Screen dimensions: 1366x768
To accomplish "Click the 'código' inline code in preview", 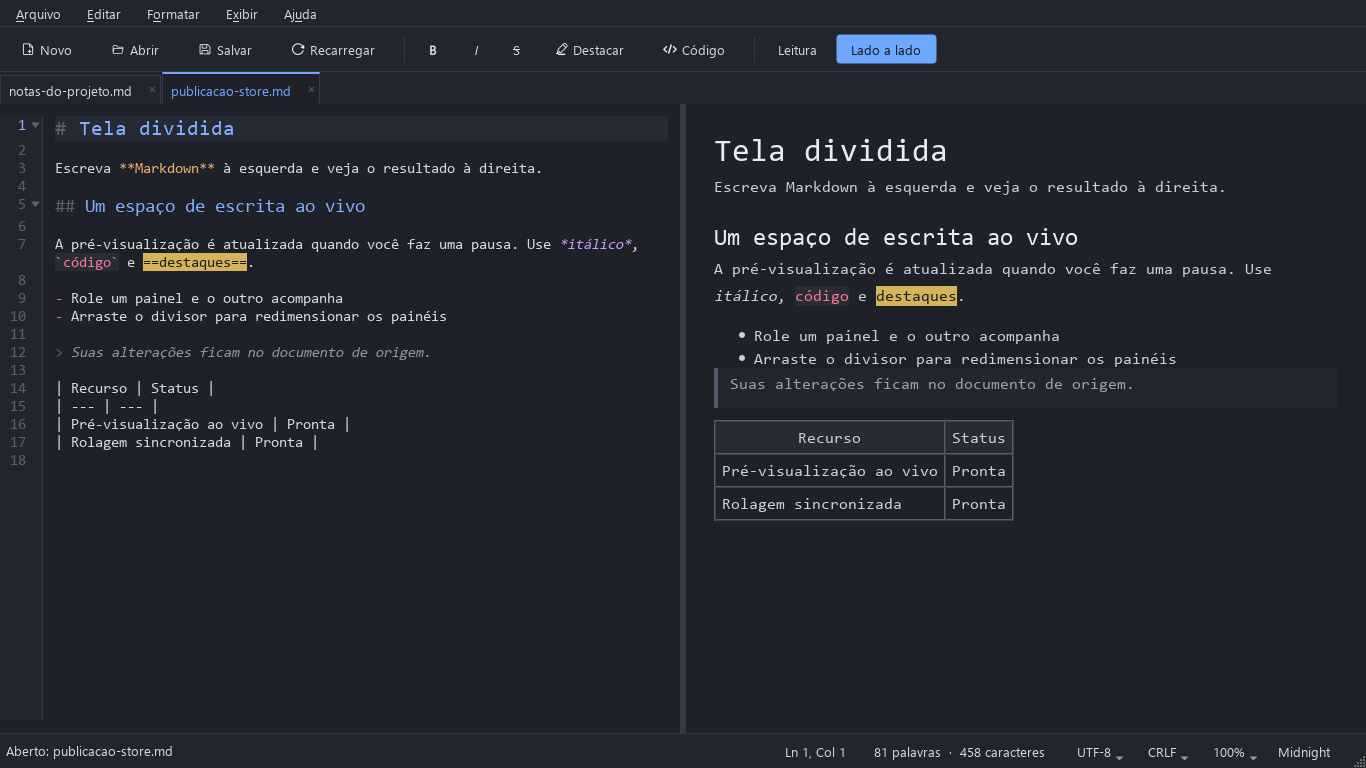I will [x=821, y=296].
